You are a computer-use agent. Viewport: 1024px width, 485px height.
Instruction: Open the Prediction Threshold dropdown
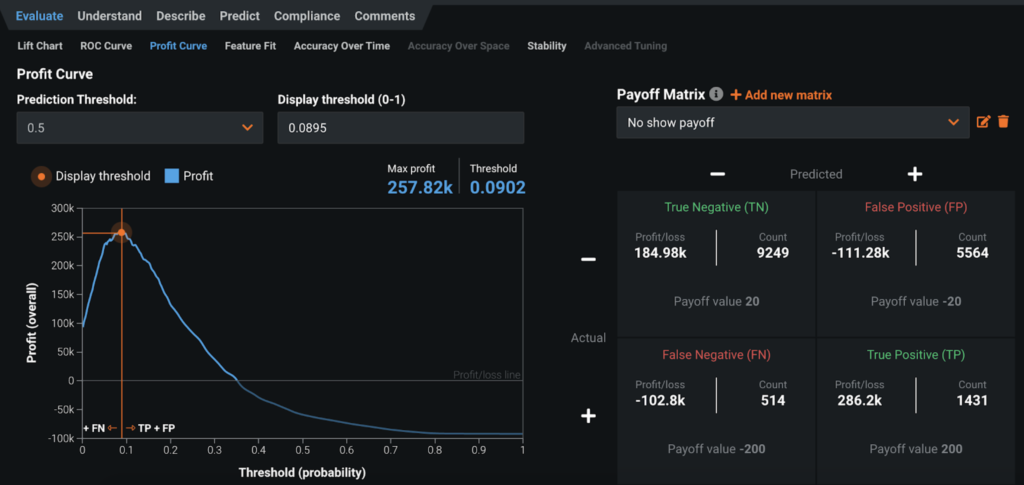tap(140, 127)
